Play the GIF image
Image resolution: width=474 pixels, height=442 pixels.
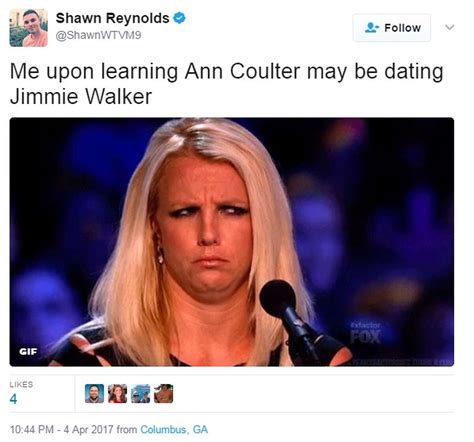coord(232,242)
